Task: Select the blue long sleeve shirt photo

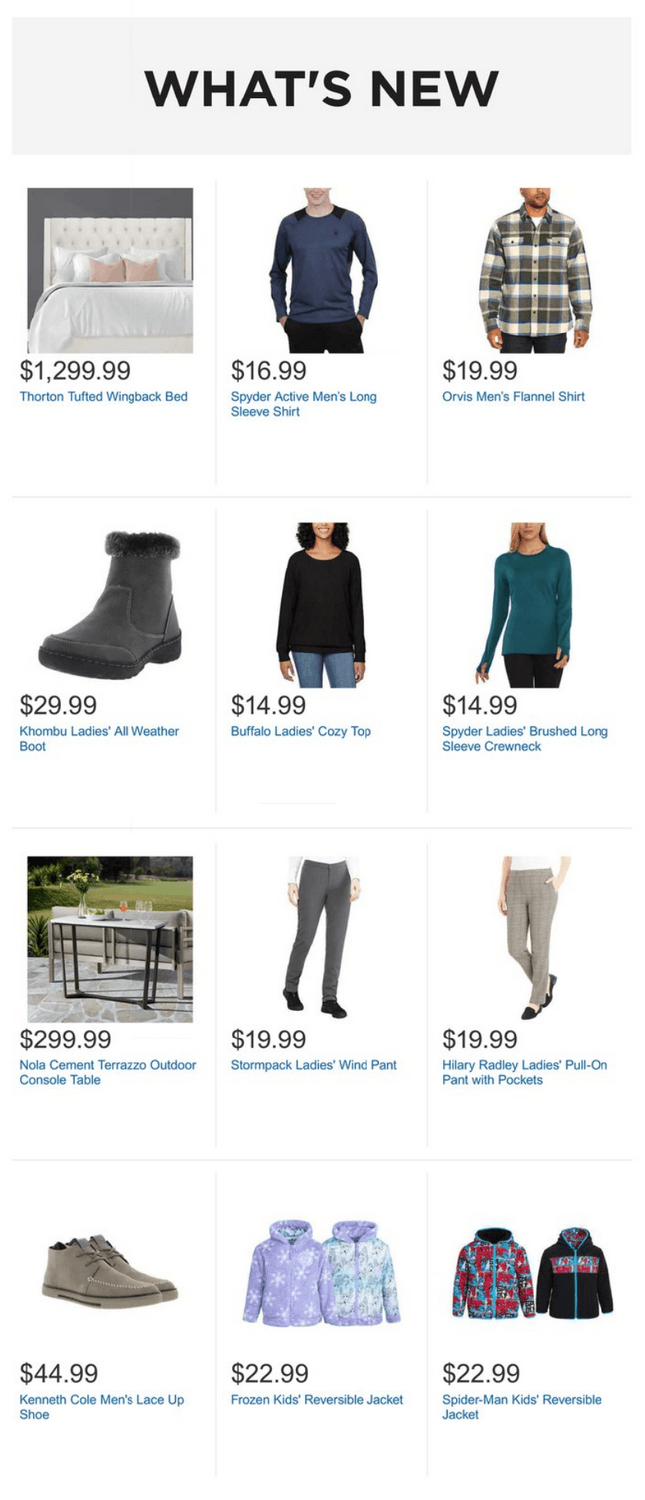Action: click(x=322, y=270)
